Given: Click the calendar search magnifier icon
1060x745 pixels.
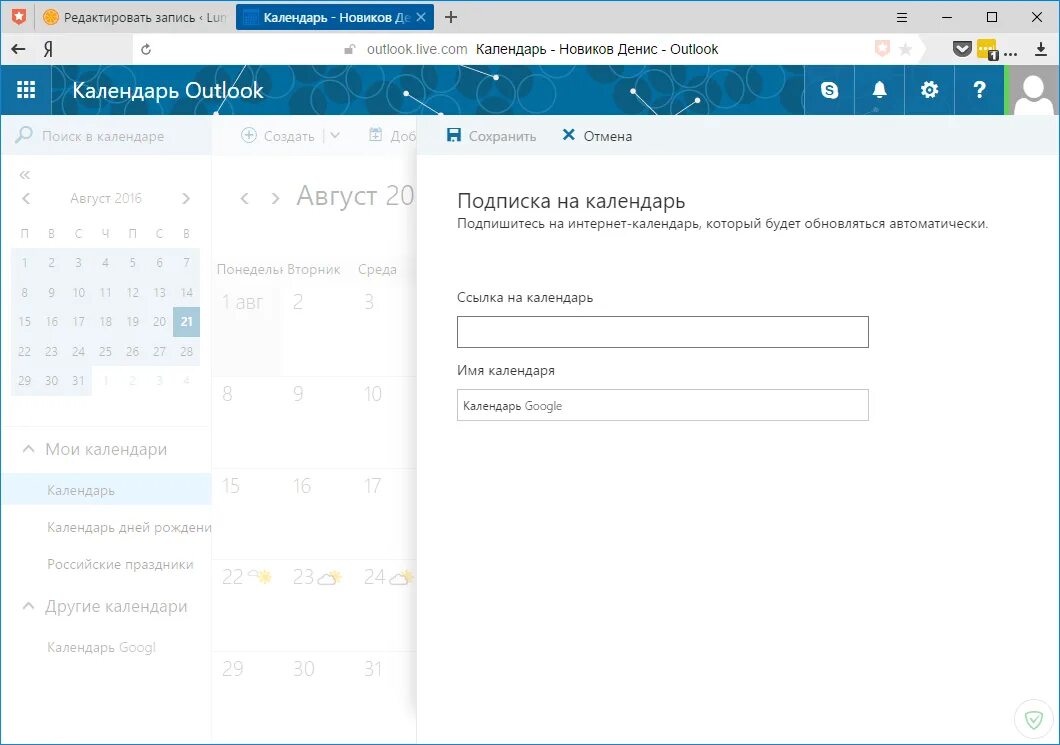Looking at the screenshot, I should (24, 135).
